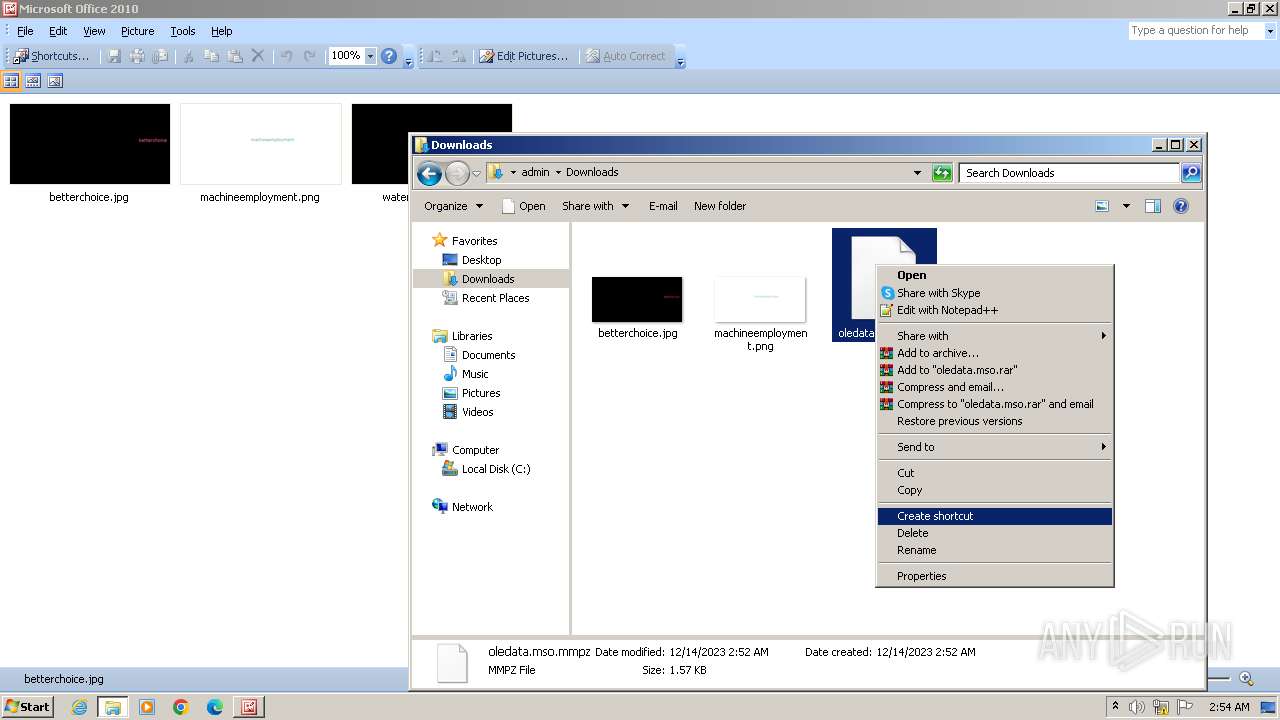
Task: Create a New folder
Action: coord(720,206)
